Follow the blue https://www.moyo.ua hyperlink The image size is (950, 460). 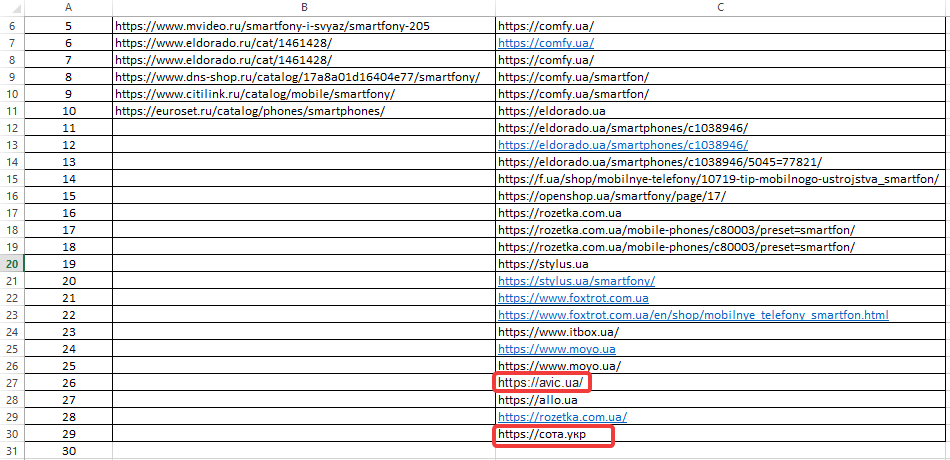[x=557, y=349]
